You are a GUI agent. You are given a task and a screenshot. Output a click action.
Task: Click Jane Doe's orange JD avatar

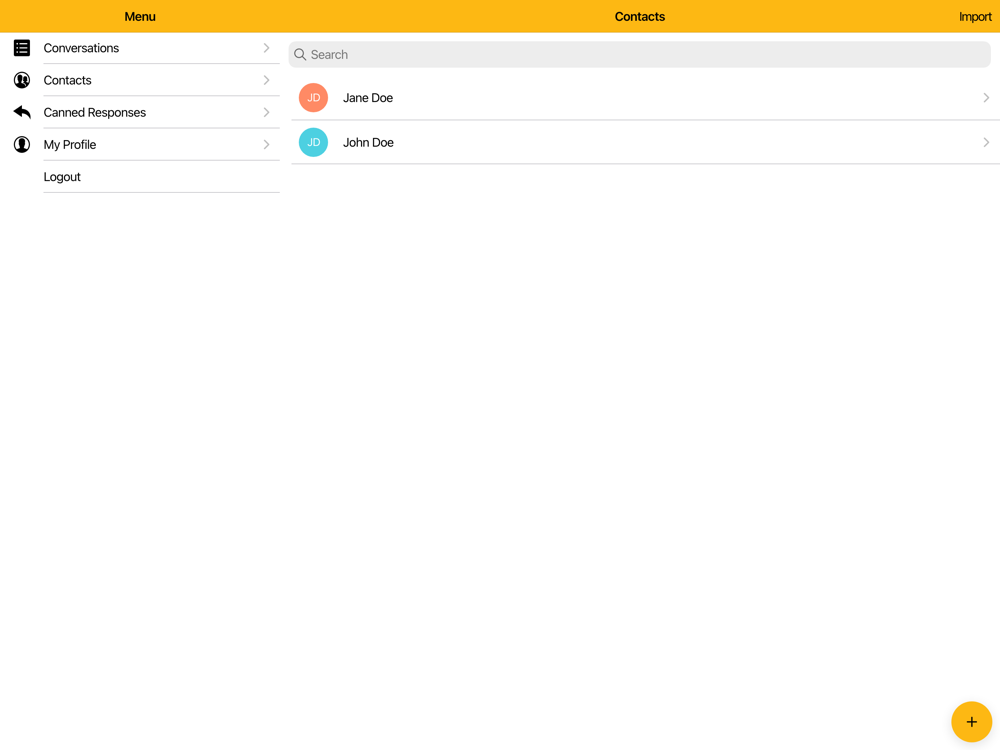[313, 98]
